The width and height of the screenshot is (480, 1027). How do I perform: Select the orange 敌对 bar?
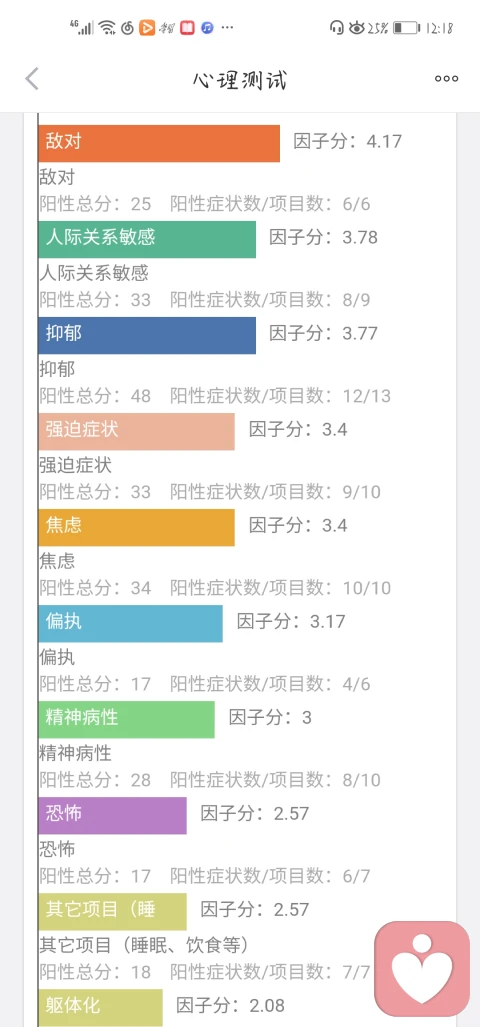159,143
